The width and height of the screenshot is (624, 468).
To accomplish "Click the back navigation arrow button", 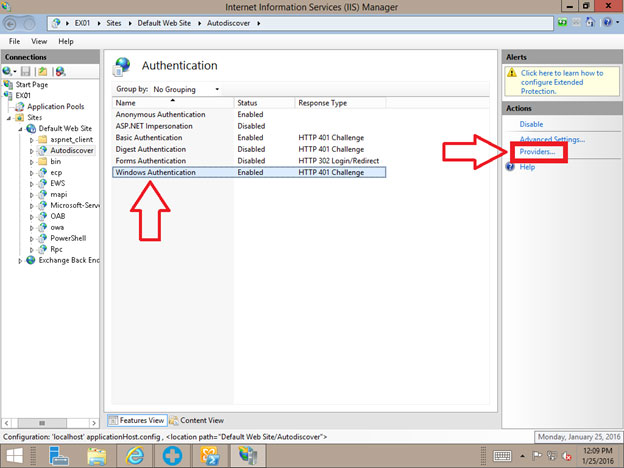I will pyautogui.click(x=15, y=23).
